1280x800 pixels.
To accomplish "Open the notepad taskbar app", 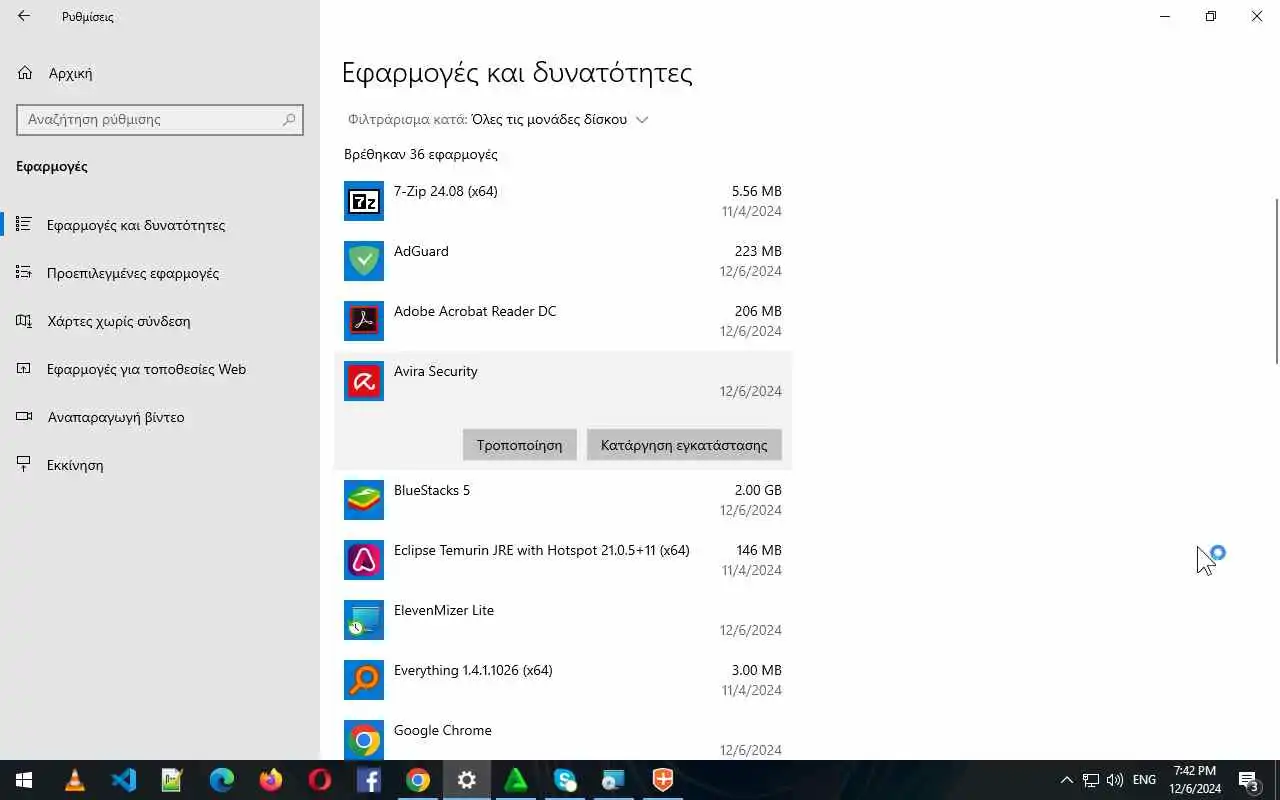I will (173, 780).
